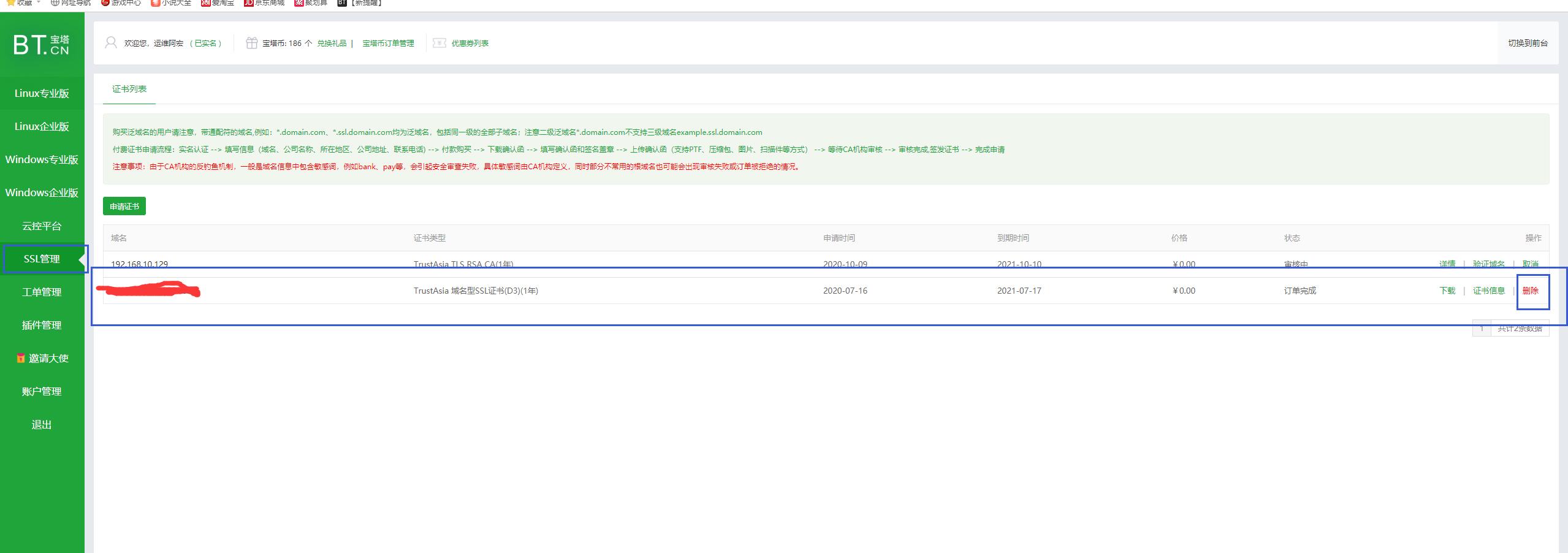Click the 到期时间 column header
The width and height of the screenshot is (1568, 553).
tap(1013, 238)
